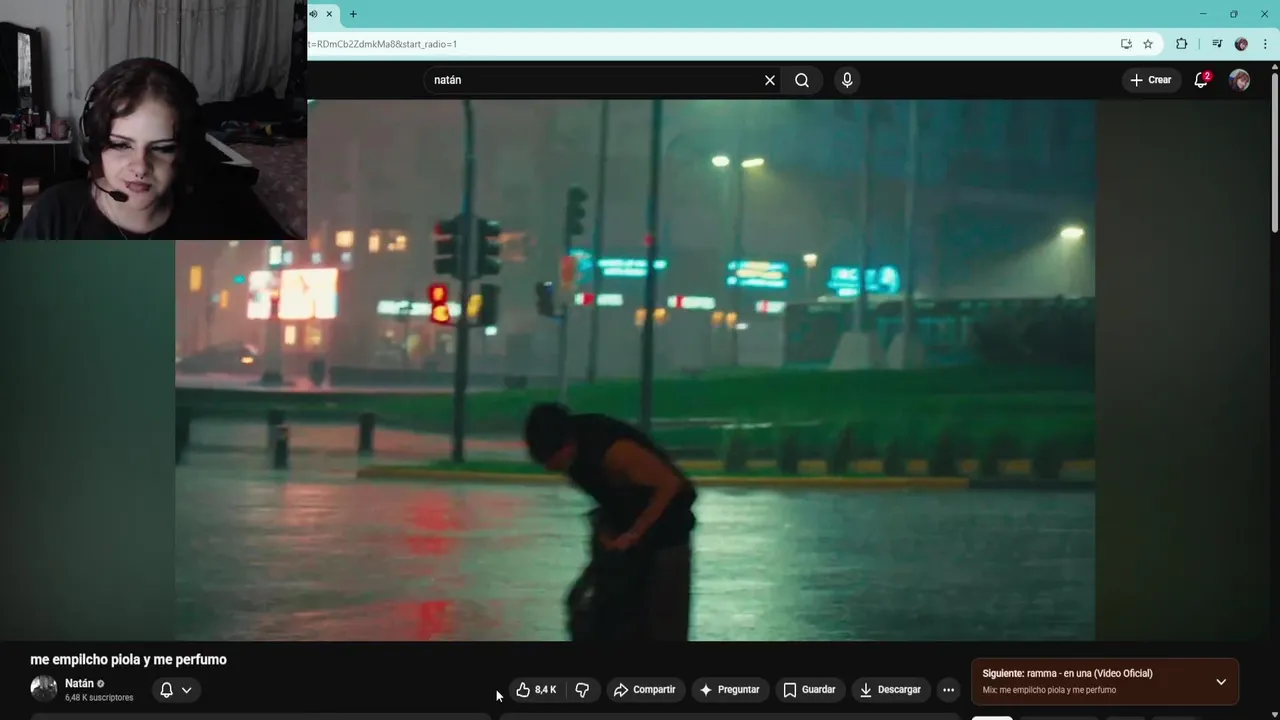Clear the search box with X
Viewport: 1280px width, 720px height.
coord(770,80)
